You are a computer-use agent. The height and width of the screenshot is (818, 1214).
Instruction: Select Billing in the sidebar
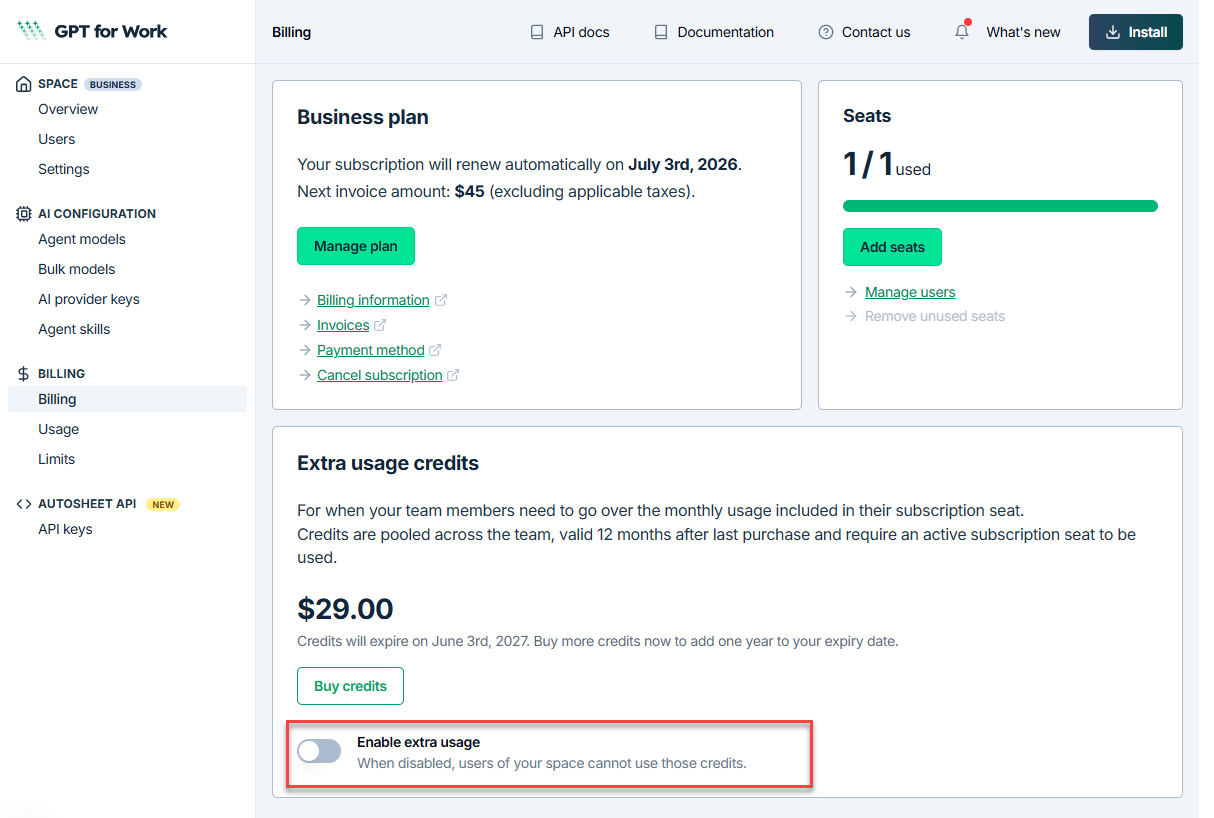127,399
